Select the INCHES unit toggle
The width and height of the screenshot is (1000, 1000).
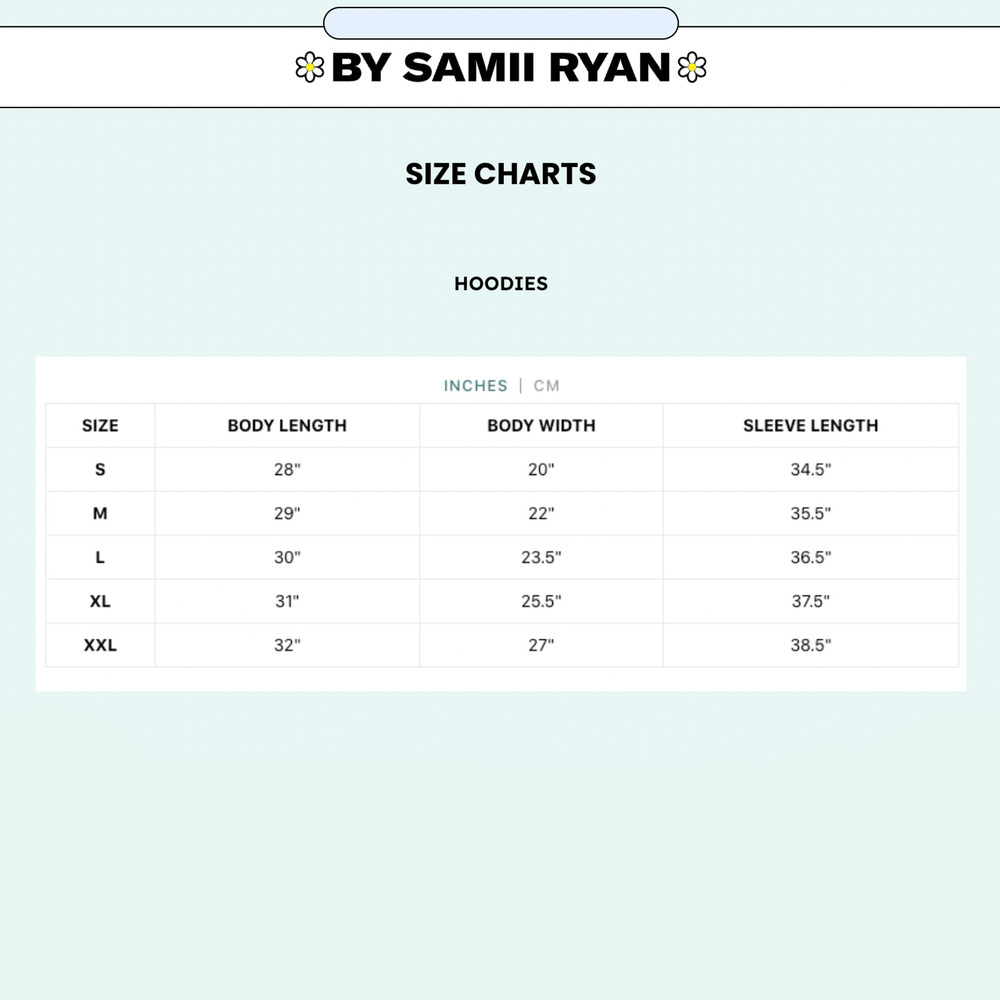tap(476, 386)
